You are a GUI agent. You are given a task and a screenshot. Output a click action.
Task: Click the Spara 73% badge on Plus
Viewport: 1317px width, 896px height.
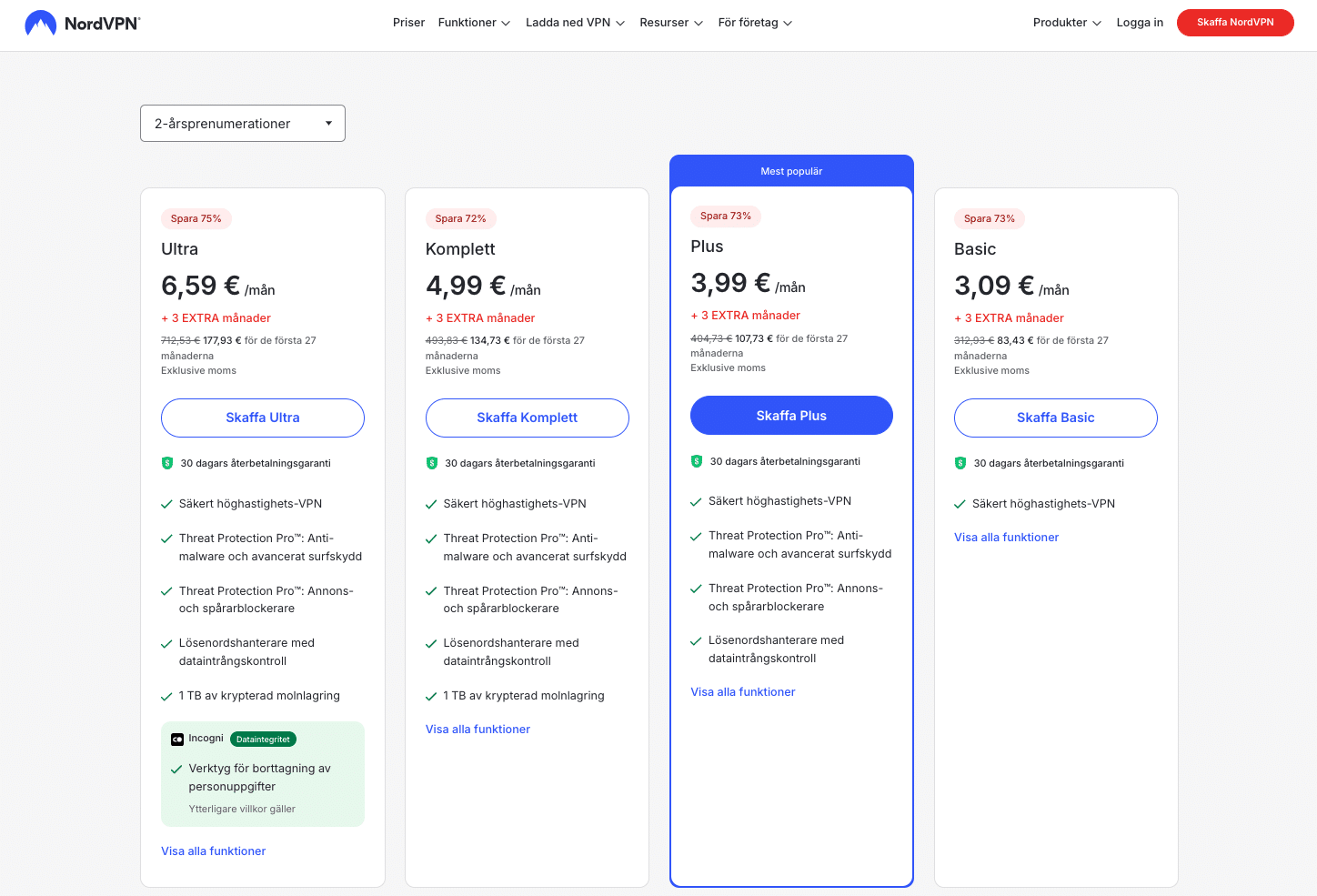[x=726, y=216]
